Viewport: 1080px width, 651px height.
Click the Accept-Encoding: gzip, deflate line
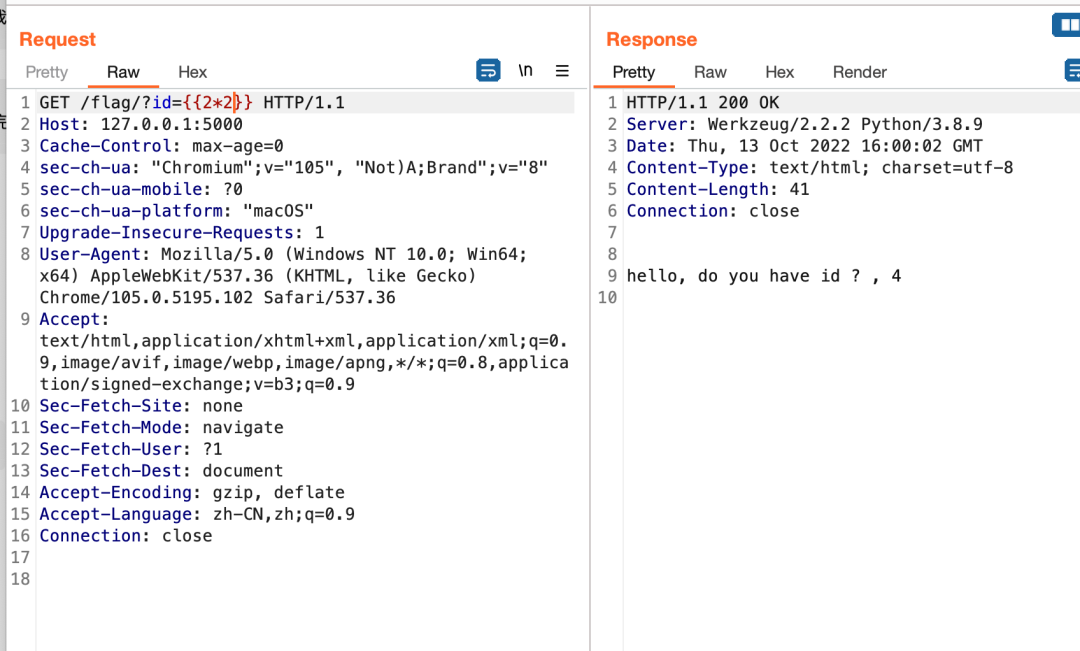point(192,493)
